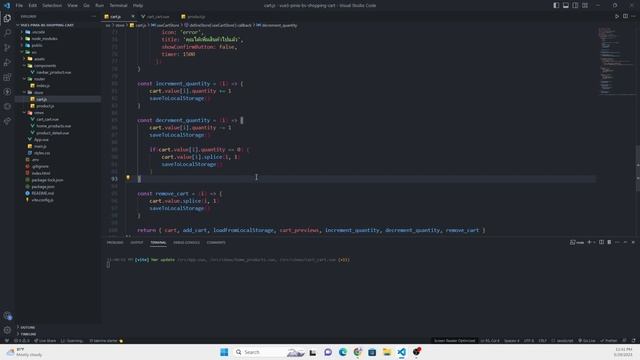
Task: Split the editor to the right
Action: point(625,16)
